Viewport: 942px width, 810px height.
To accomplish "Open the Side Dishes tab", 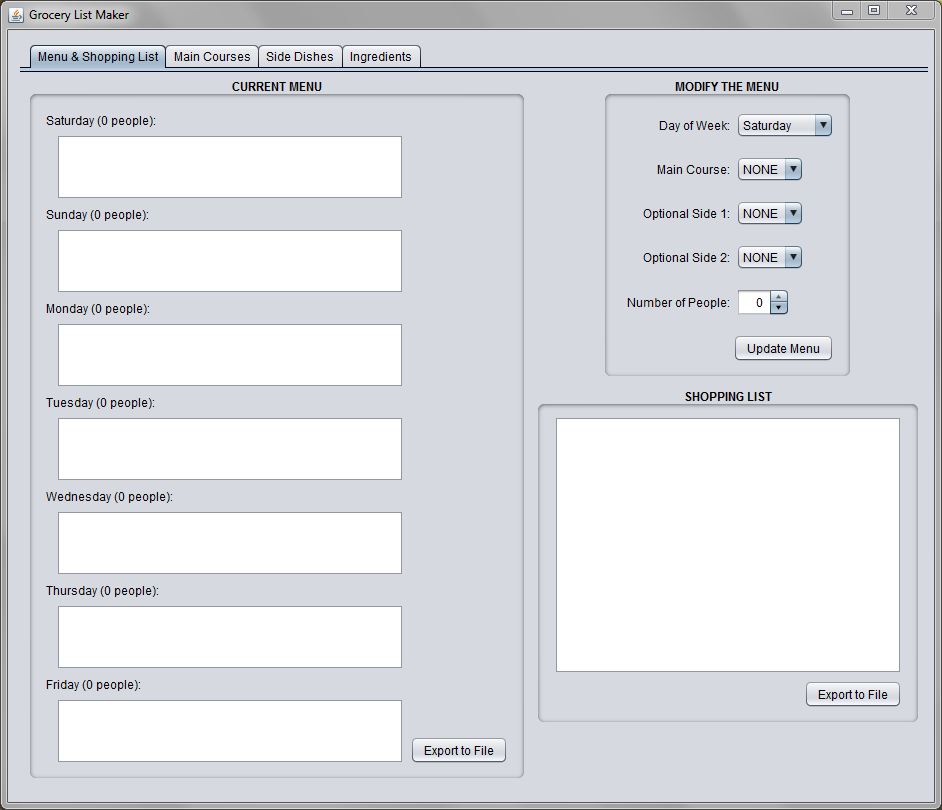I will (x=299, y=57).
